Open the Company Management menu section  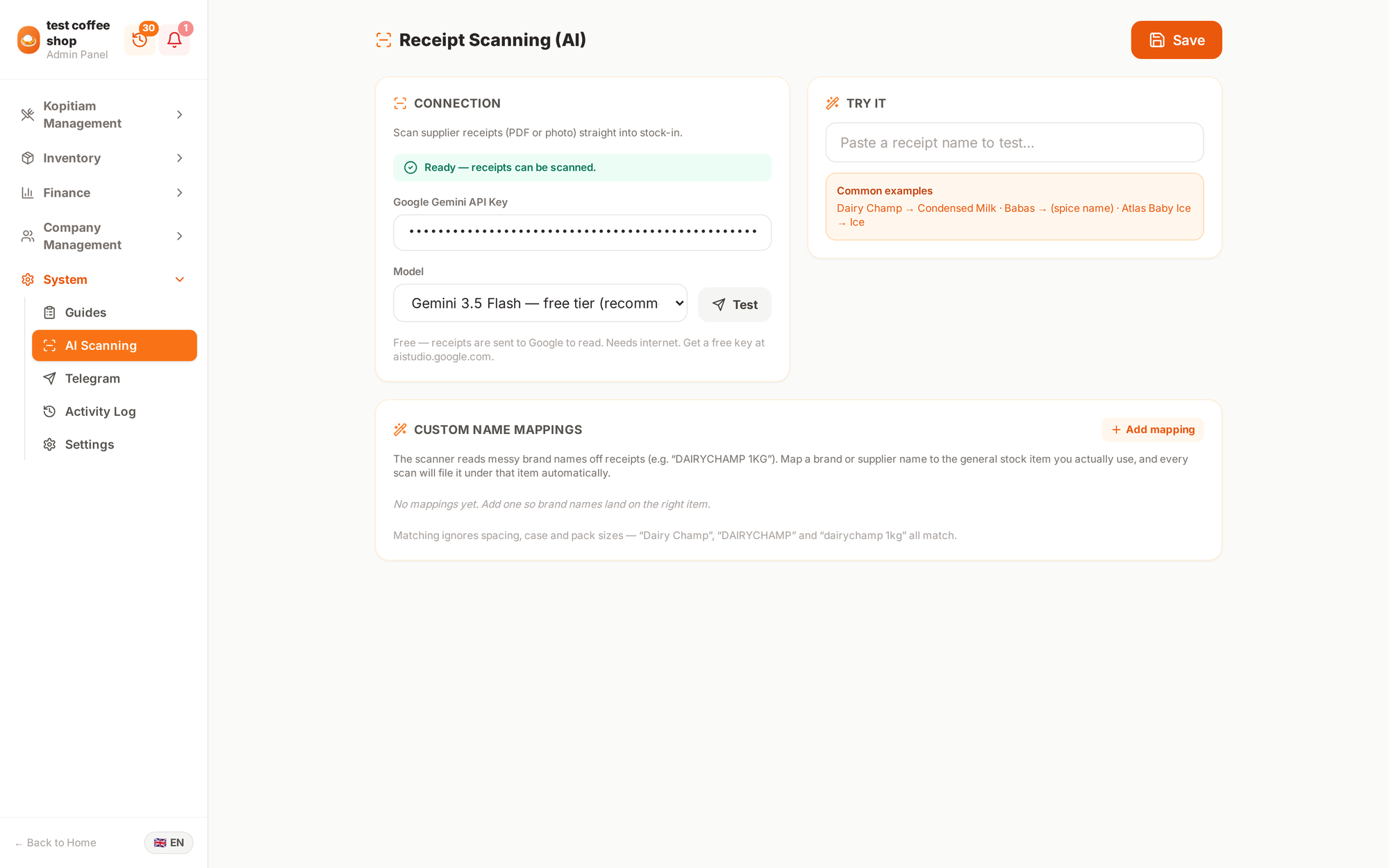[104, 236]
